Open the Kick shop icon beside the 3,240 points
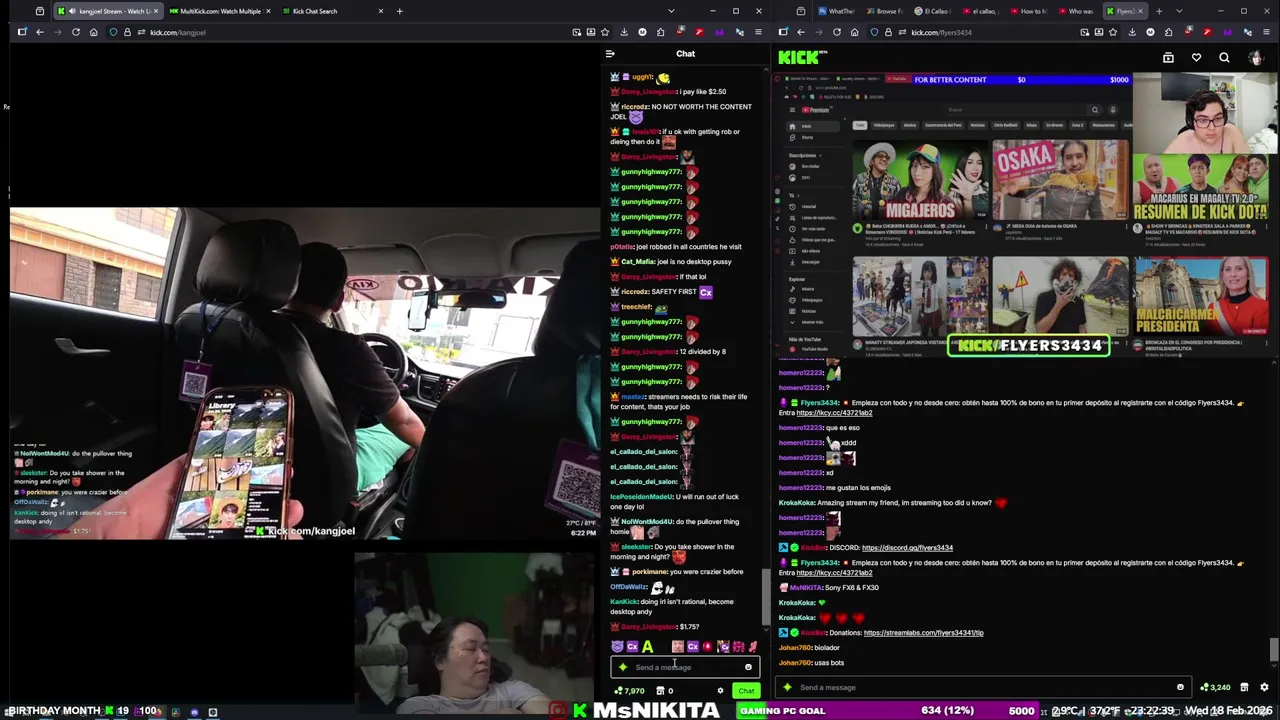 [x=1244, y=687]
